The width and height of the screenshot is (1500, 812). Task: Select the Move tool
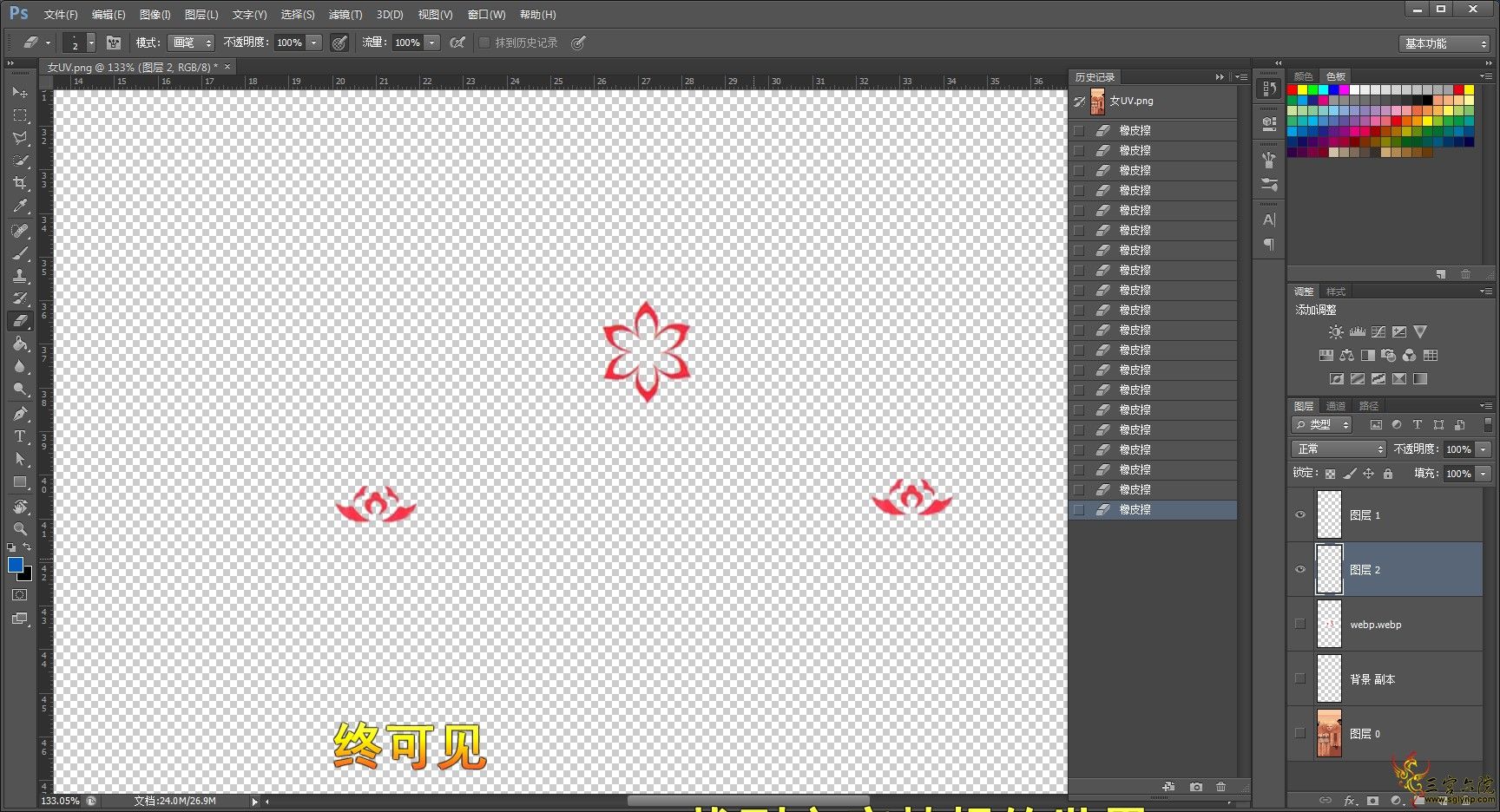(20, 92)
